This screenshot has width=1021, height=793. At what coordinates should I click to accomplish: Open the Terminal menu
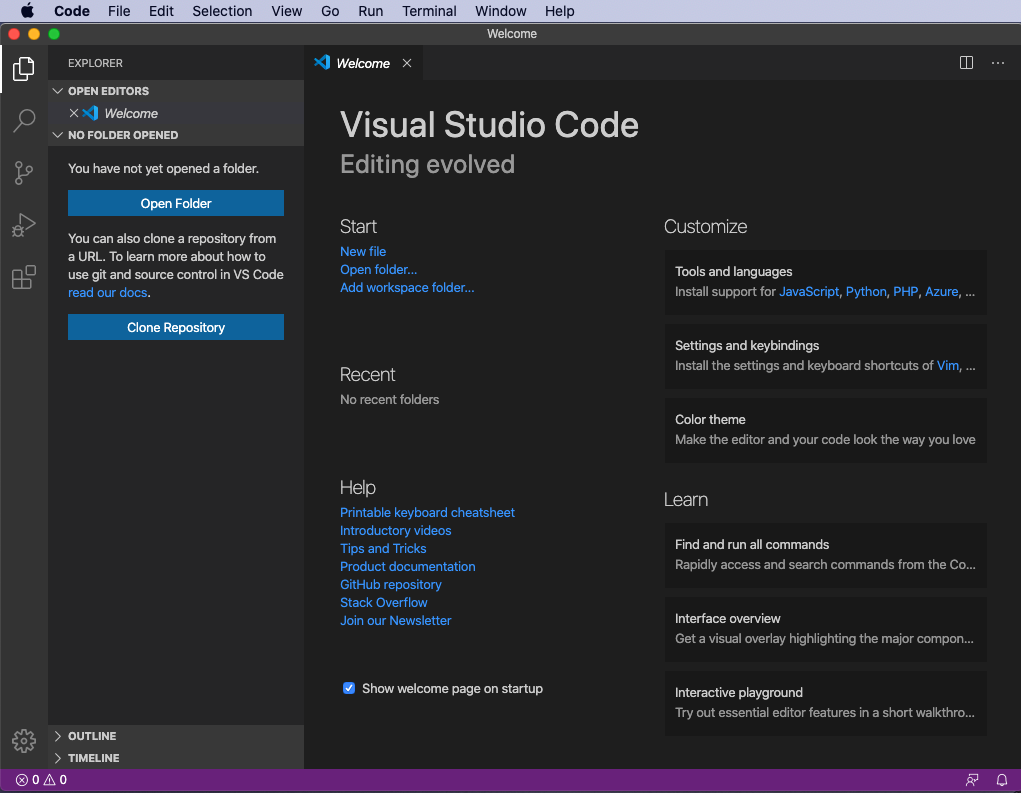(x=429, y=11)
